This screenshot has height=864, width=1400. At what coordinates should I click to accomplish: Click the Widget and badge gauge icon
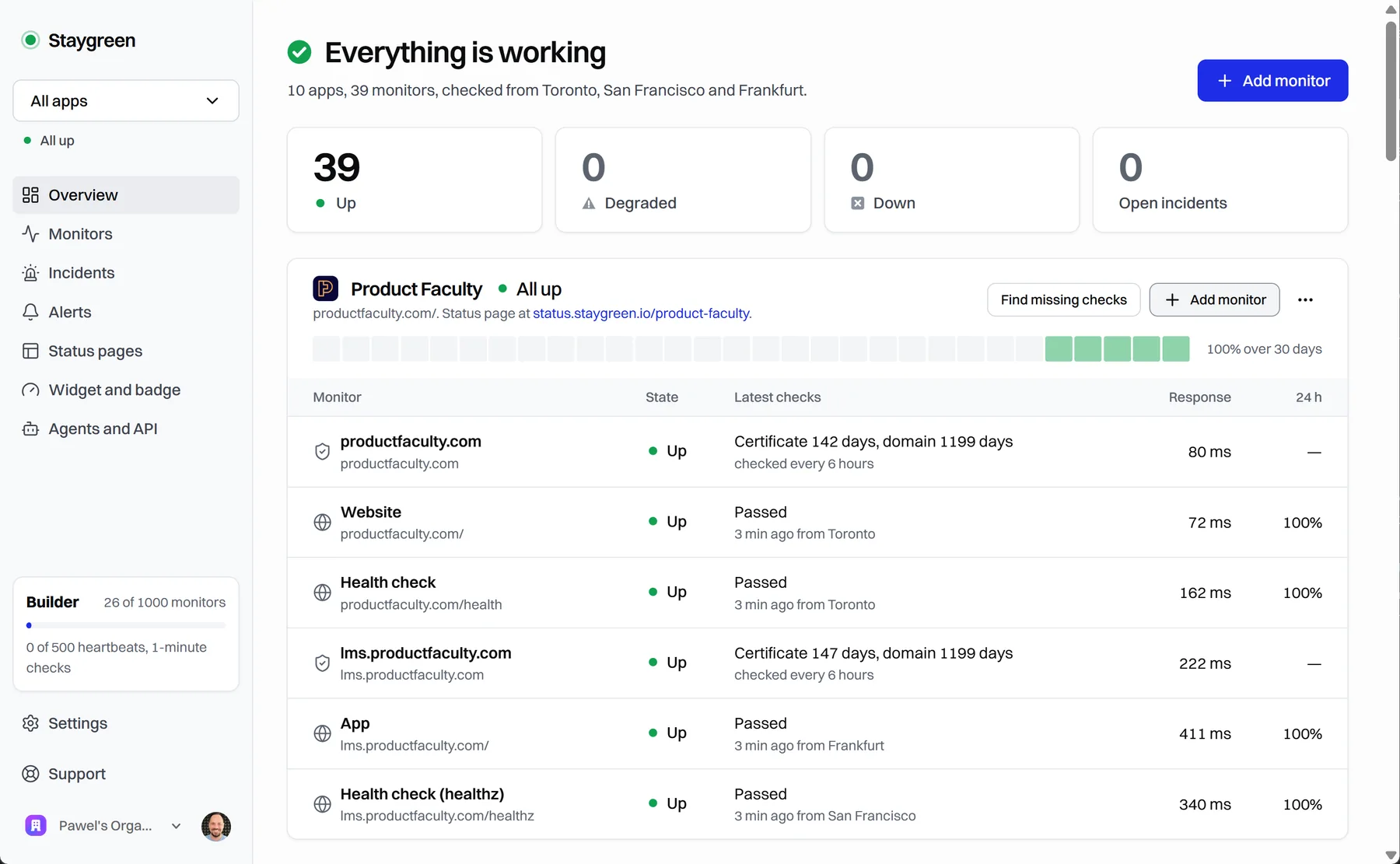(30, 390)
